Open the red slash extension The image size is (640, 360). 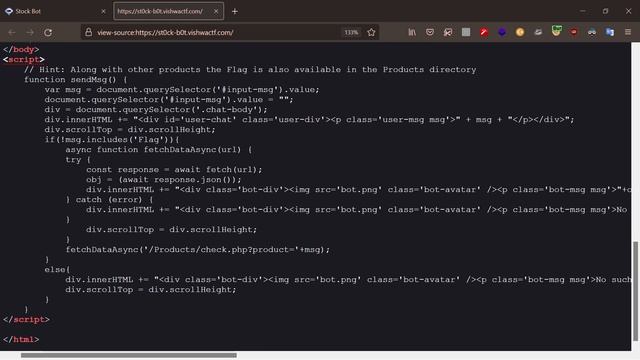tap(484, 32)
